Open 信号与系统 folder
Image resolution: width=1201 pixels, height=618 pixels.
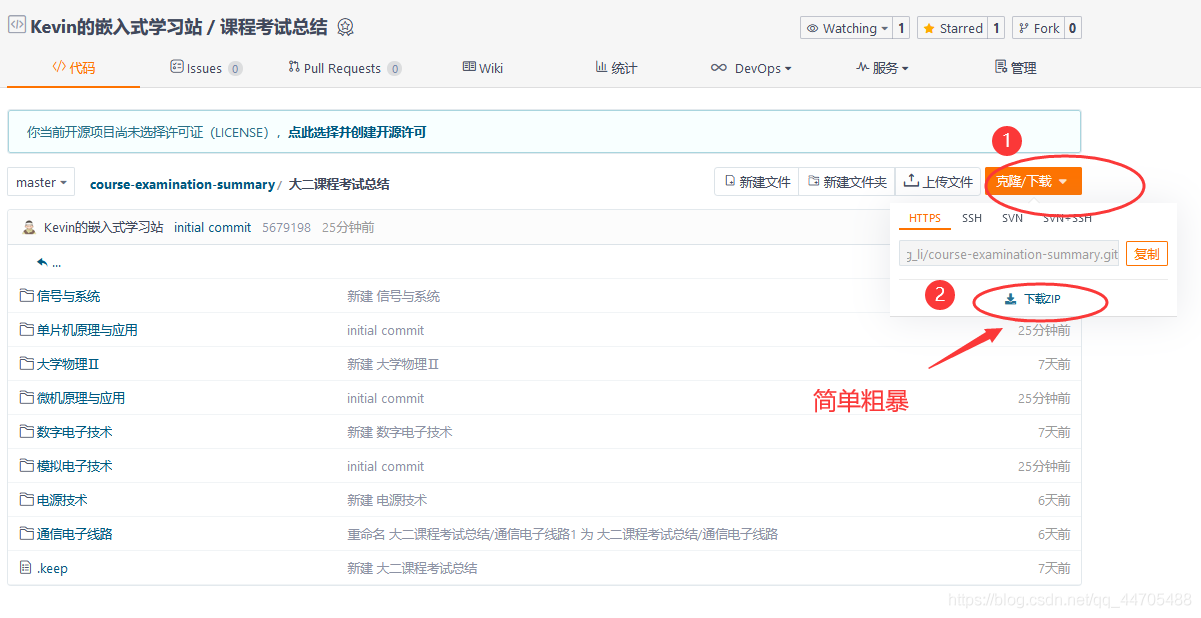click(68, 296)
